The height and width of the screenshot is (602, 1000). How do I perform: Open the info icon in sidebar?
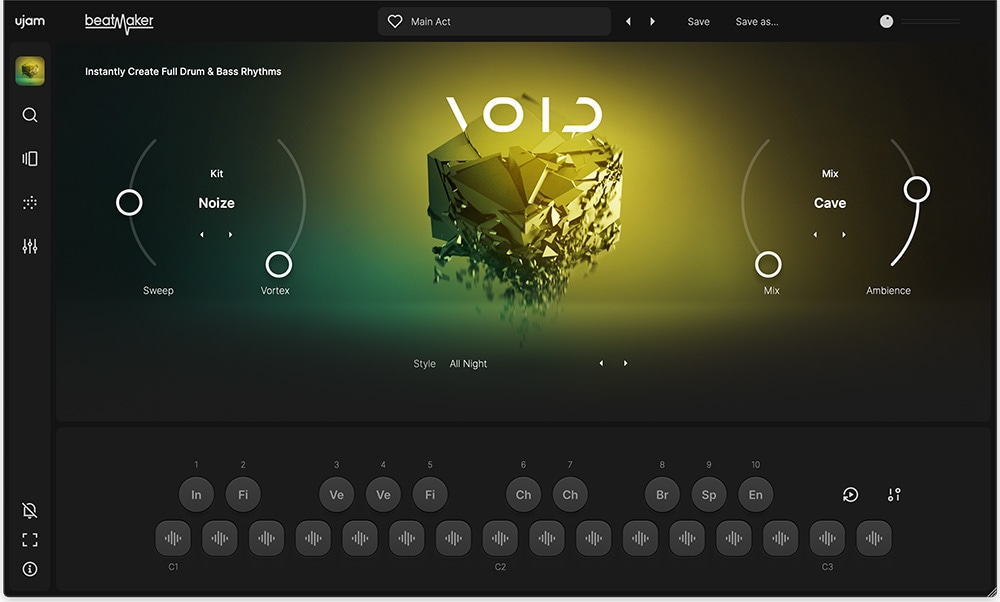30,569
